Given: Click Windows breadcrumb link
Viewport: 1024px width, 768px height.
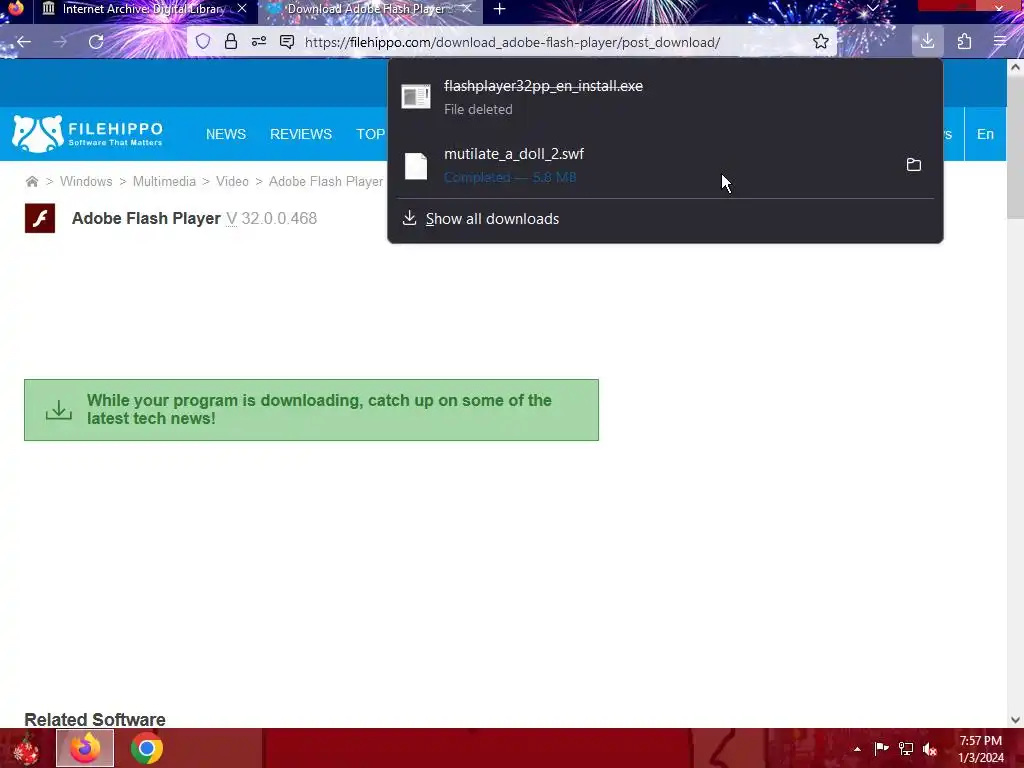Looking at the screenshot, I should [86, 182].
